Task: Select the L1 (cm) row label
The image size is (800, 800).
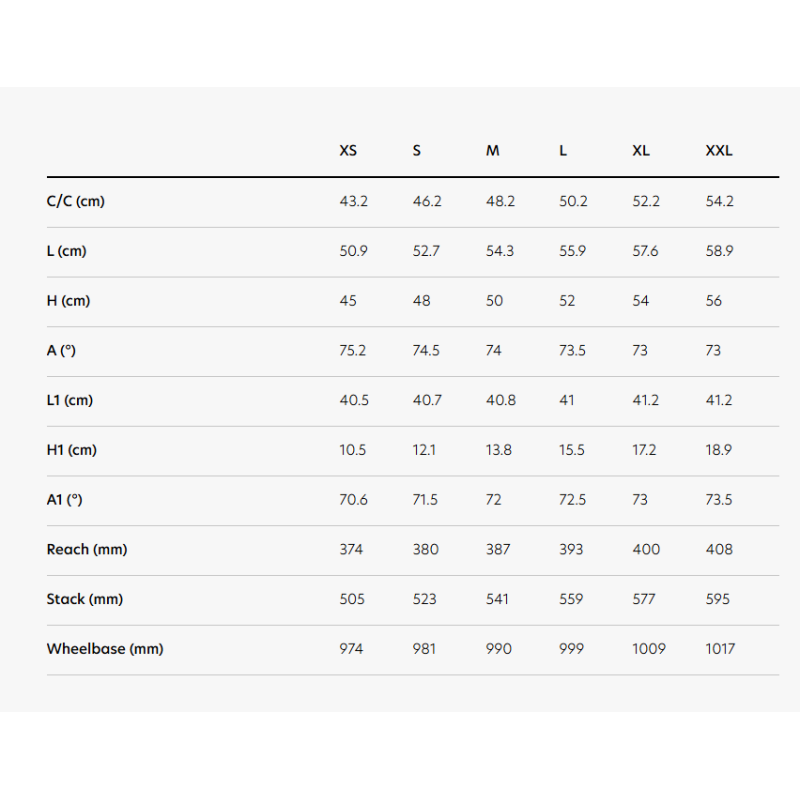Action: click(x=70, y=400)
